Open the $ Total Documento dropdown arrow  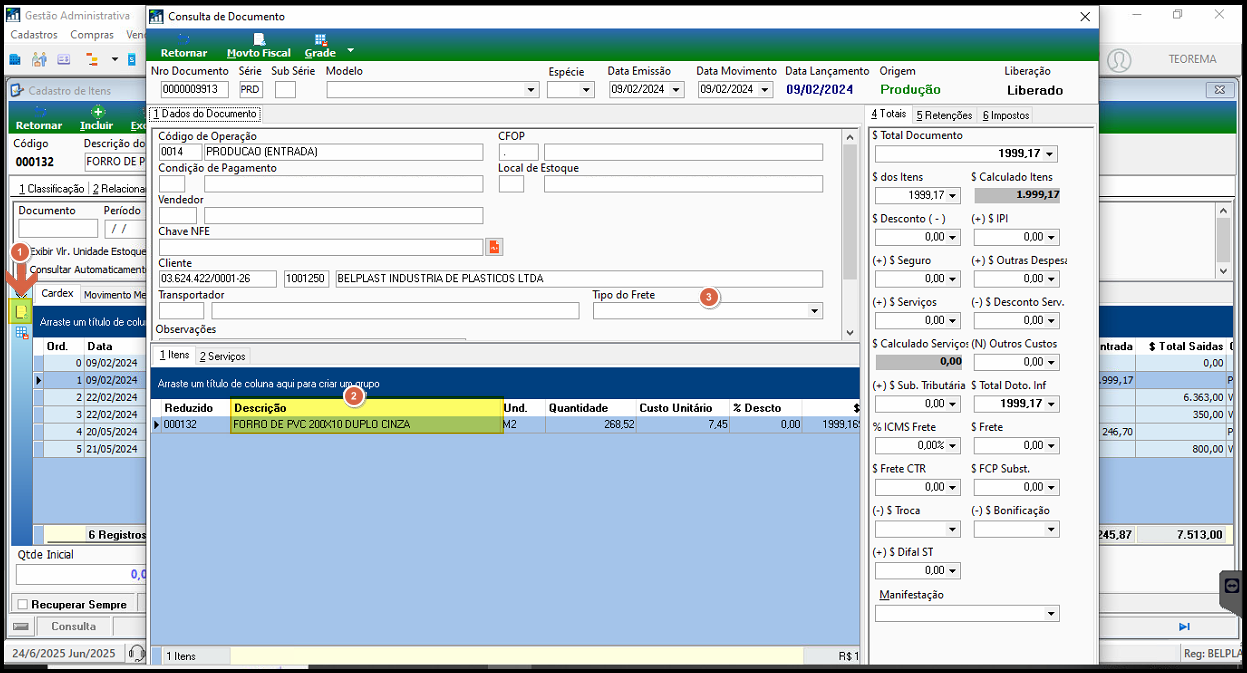pos(1050,154)
